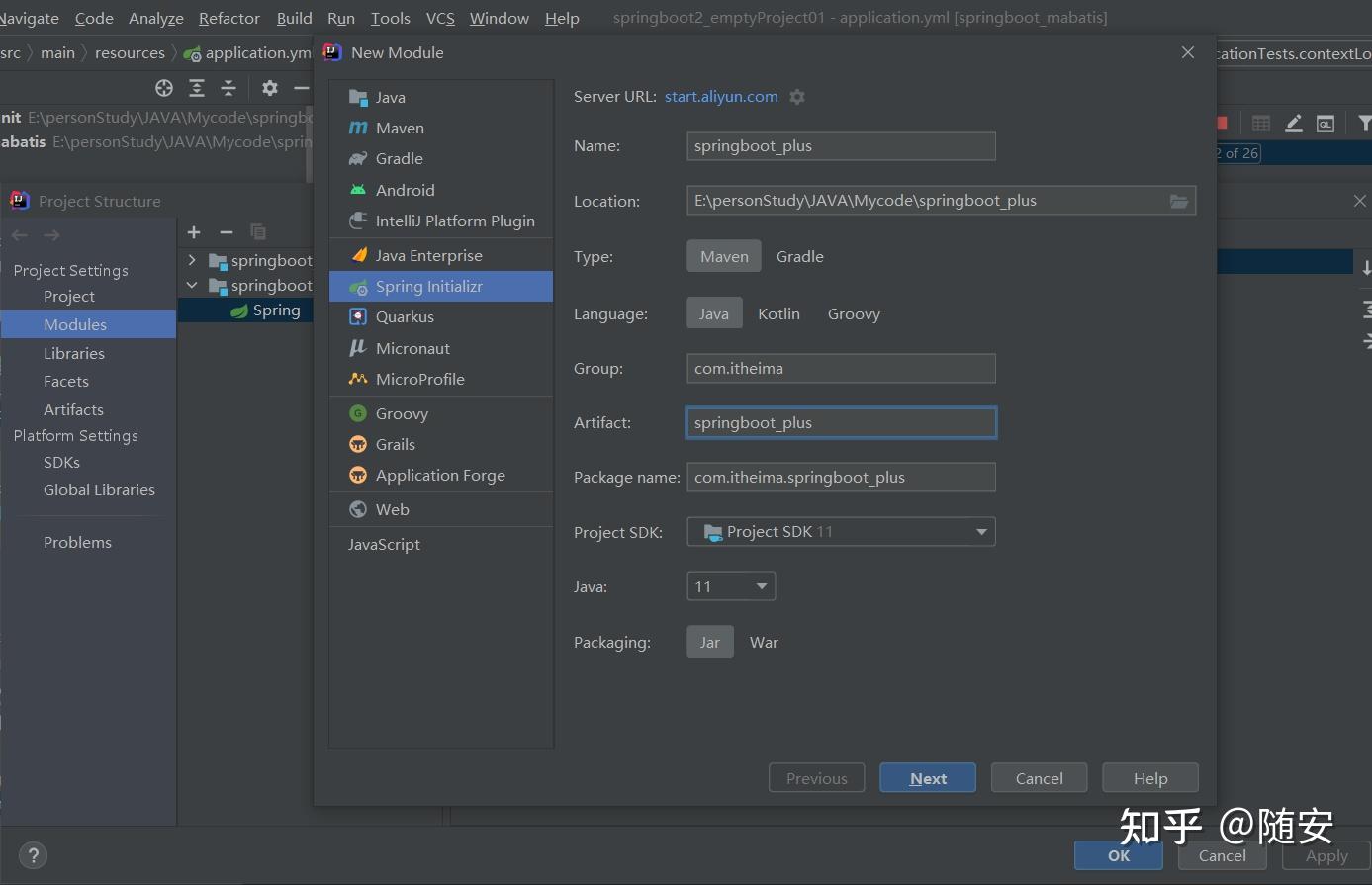This screenshot has height=885, width=1372.
Task: Open the Tools menu
Action: click(x=391, y=18)
